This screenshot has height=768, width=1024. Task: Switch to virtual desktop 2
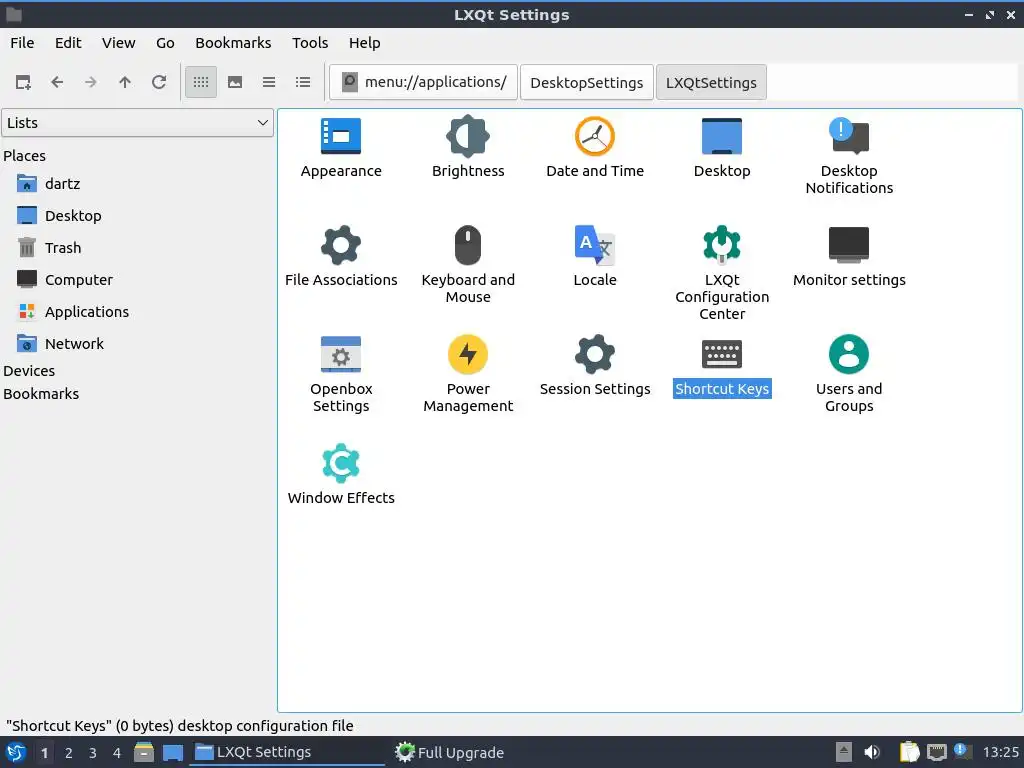click(x=69, y=753)
